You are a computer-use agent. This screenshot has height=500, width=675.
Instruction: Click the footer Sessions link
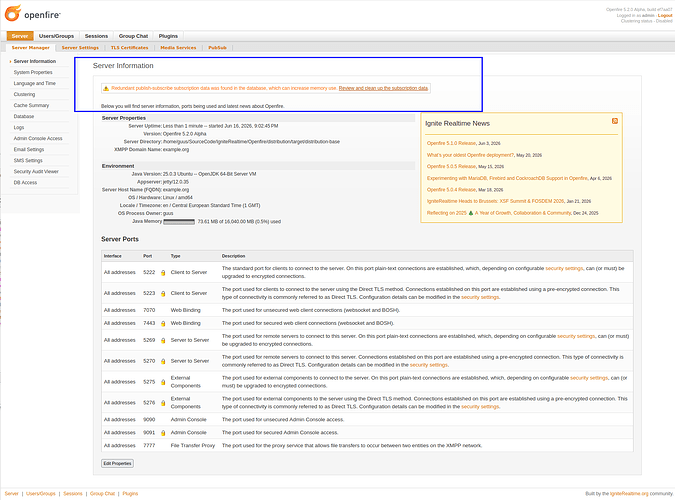(x=73, y=494)
